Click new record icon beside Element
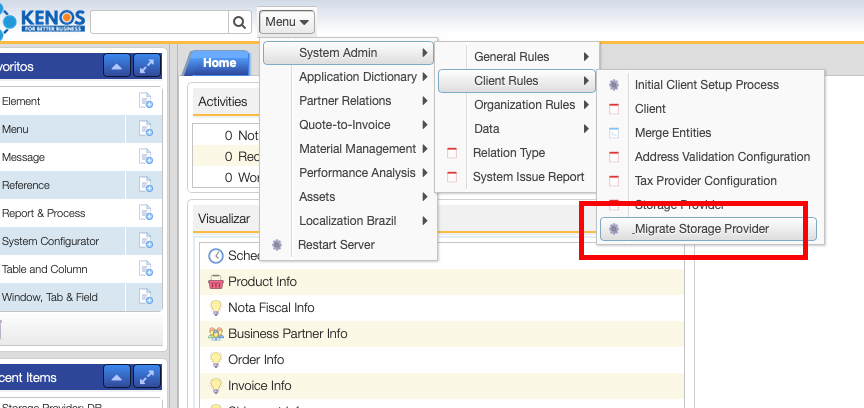This screenshot has width=864, height=408. (146, 101)
